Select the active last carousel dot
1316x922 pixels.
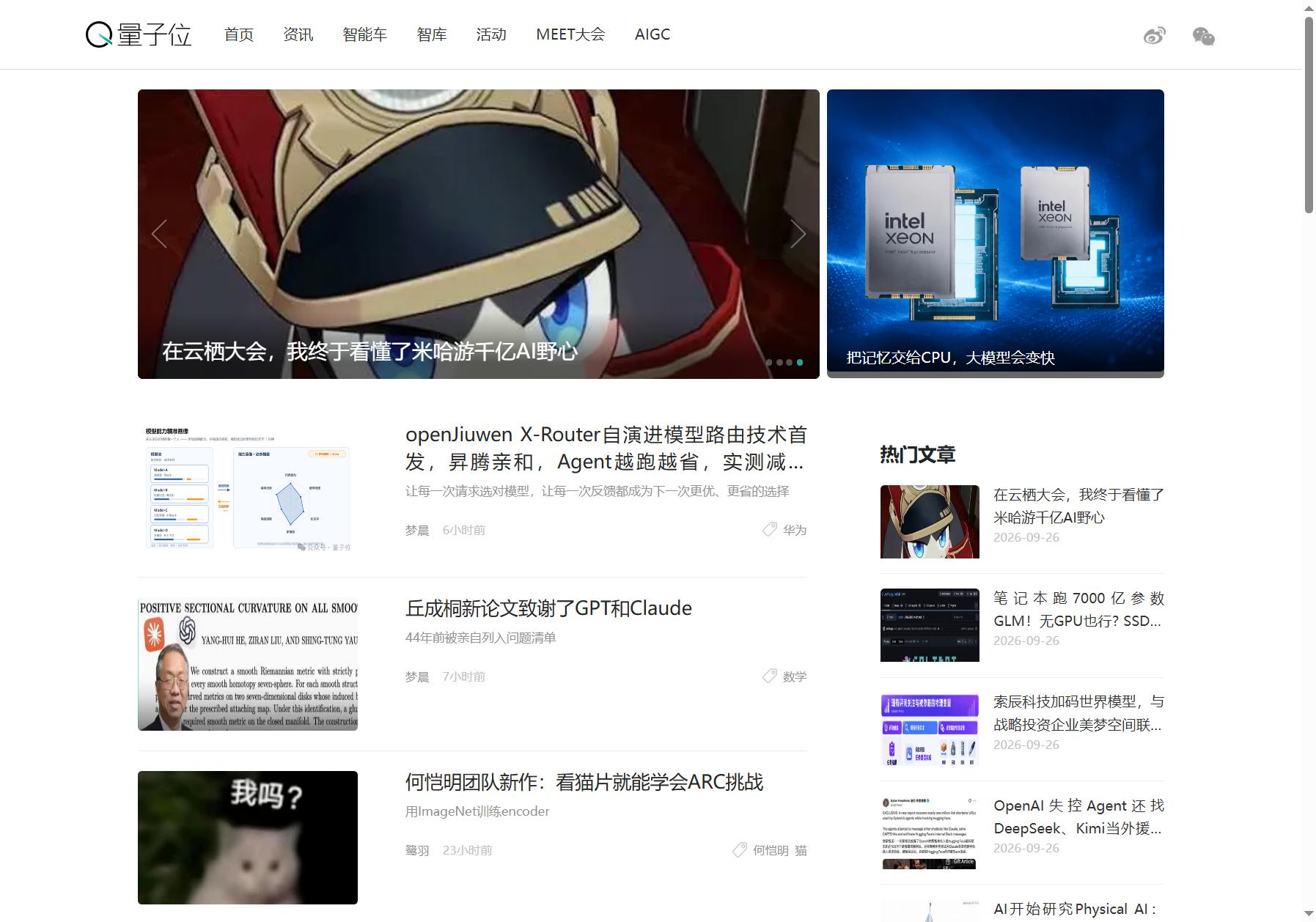800,362
